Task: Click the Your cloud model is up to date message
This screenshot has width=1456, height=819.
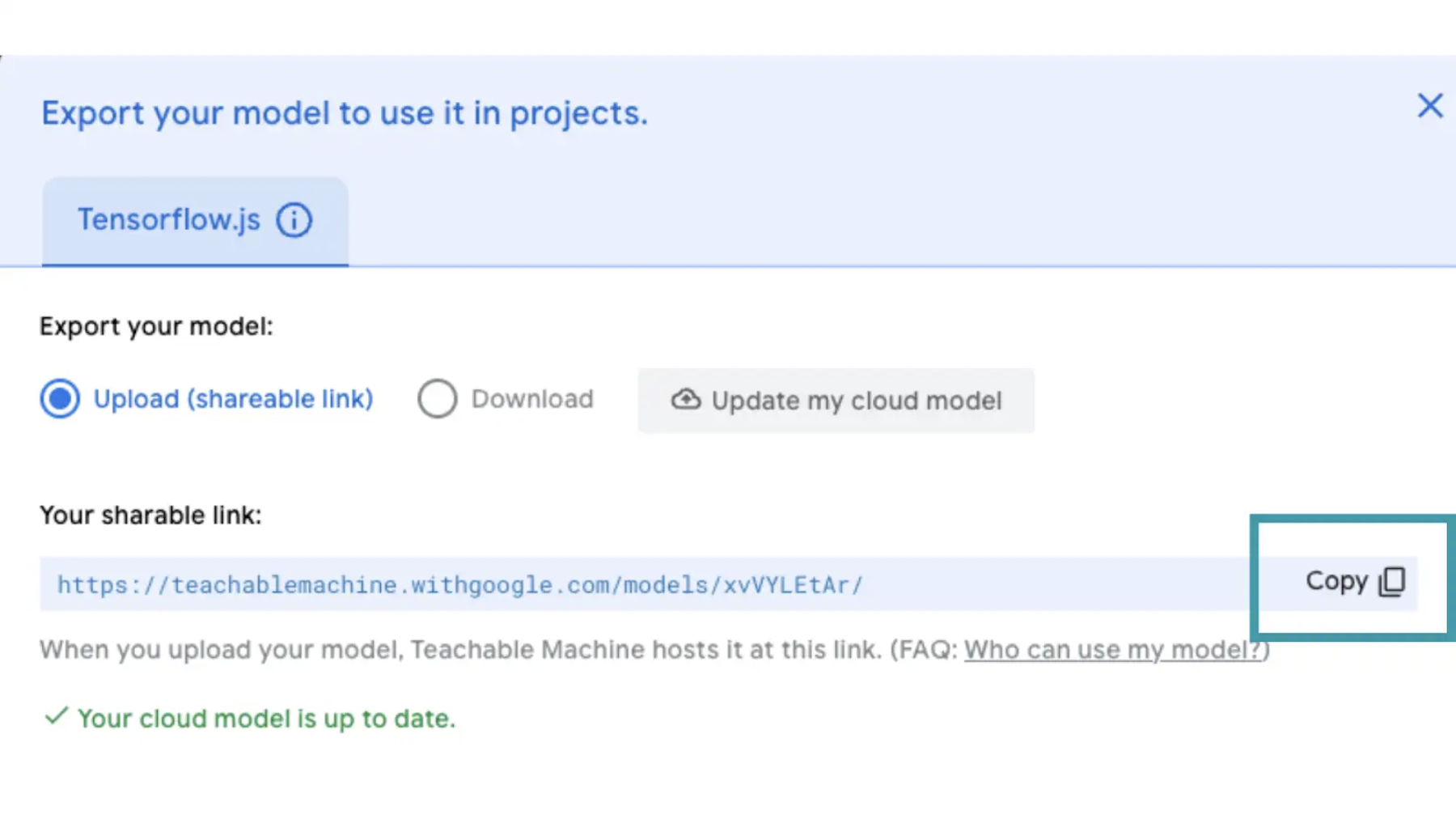Action: pyautogui.click(x=266, y=719)
